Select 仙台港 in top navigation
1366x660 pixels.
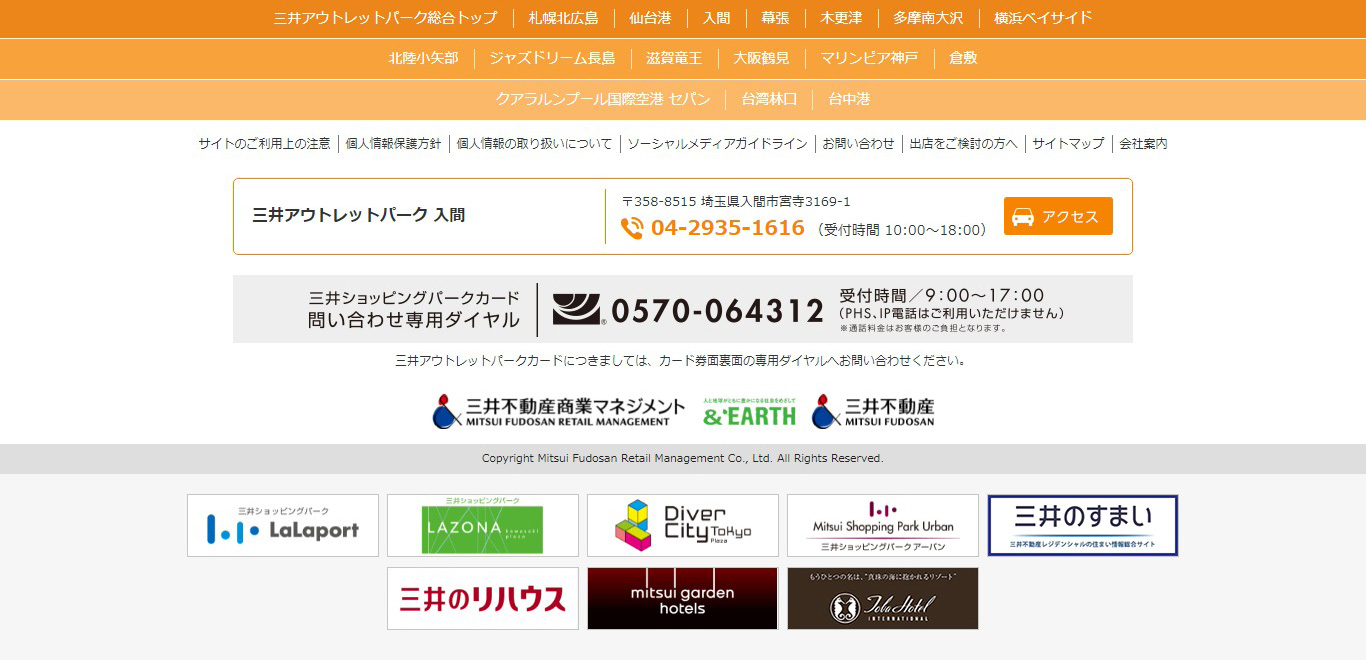(650, 18)
